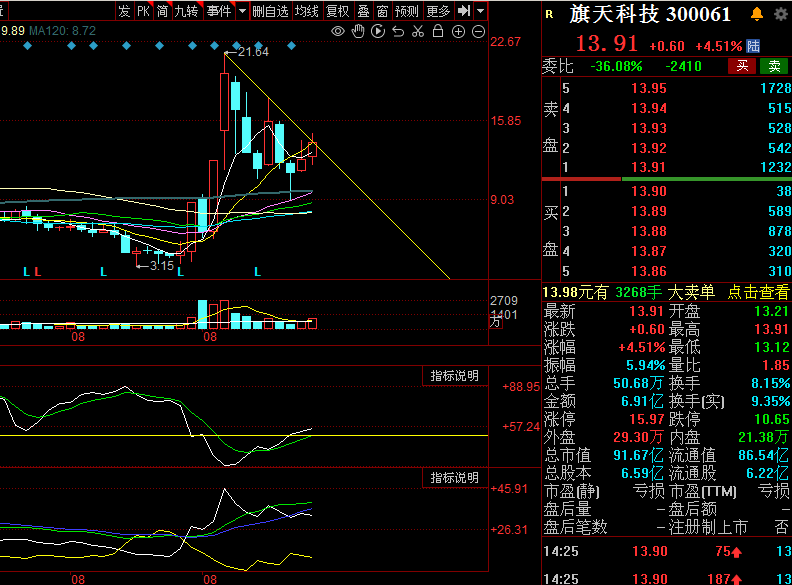Viewport: 792px width, 585px height.
Task: Toggle the eye visibility icon in chart toolbar
Action: tap(337, 31)
